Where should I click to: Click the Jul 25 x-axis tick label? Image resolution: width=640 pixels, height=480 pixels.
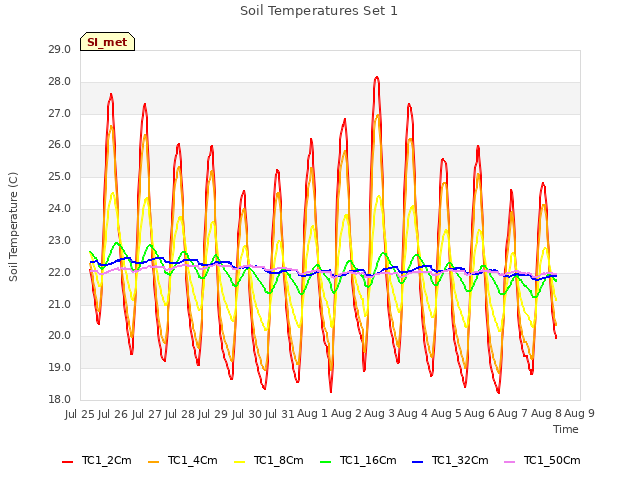tap(80, 414)
